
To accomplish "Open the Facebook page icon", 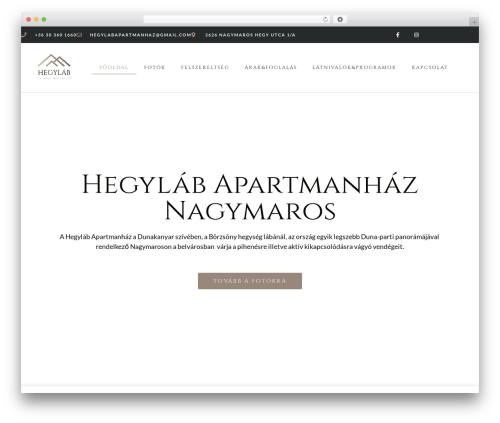I will (x=397, y=35).
